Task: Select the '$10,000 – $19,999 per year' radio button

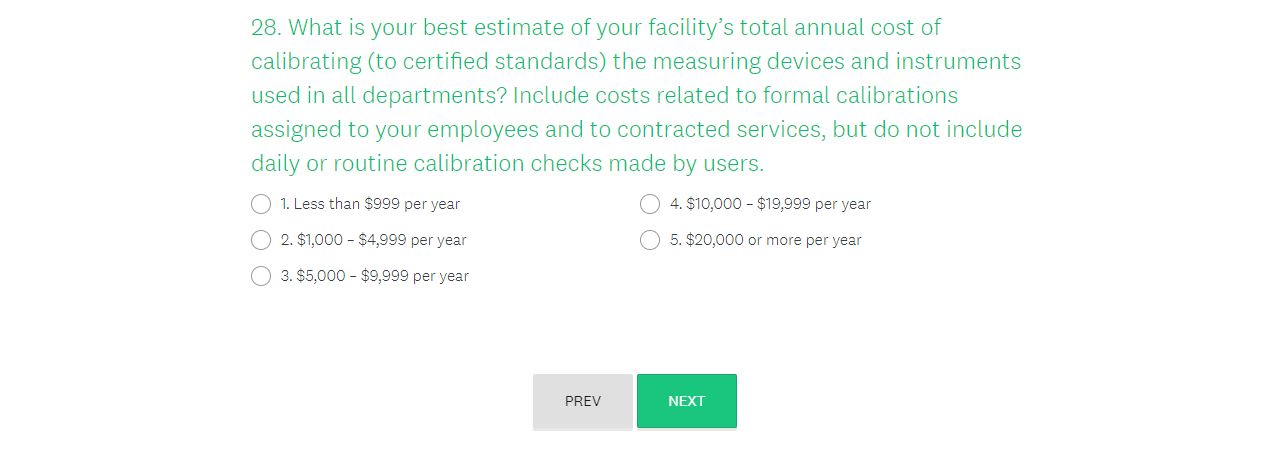Action: [650, 204]
